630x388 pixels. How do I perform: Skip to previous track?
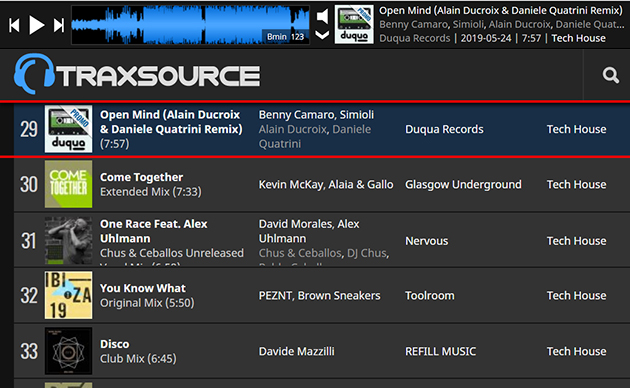tap(14, 25)
